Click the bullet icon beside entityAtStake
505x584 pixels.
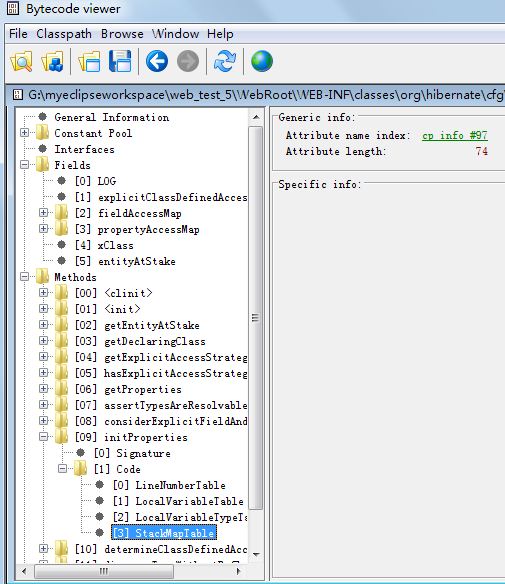click(x=61, y=261)
